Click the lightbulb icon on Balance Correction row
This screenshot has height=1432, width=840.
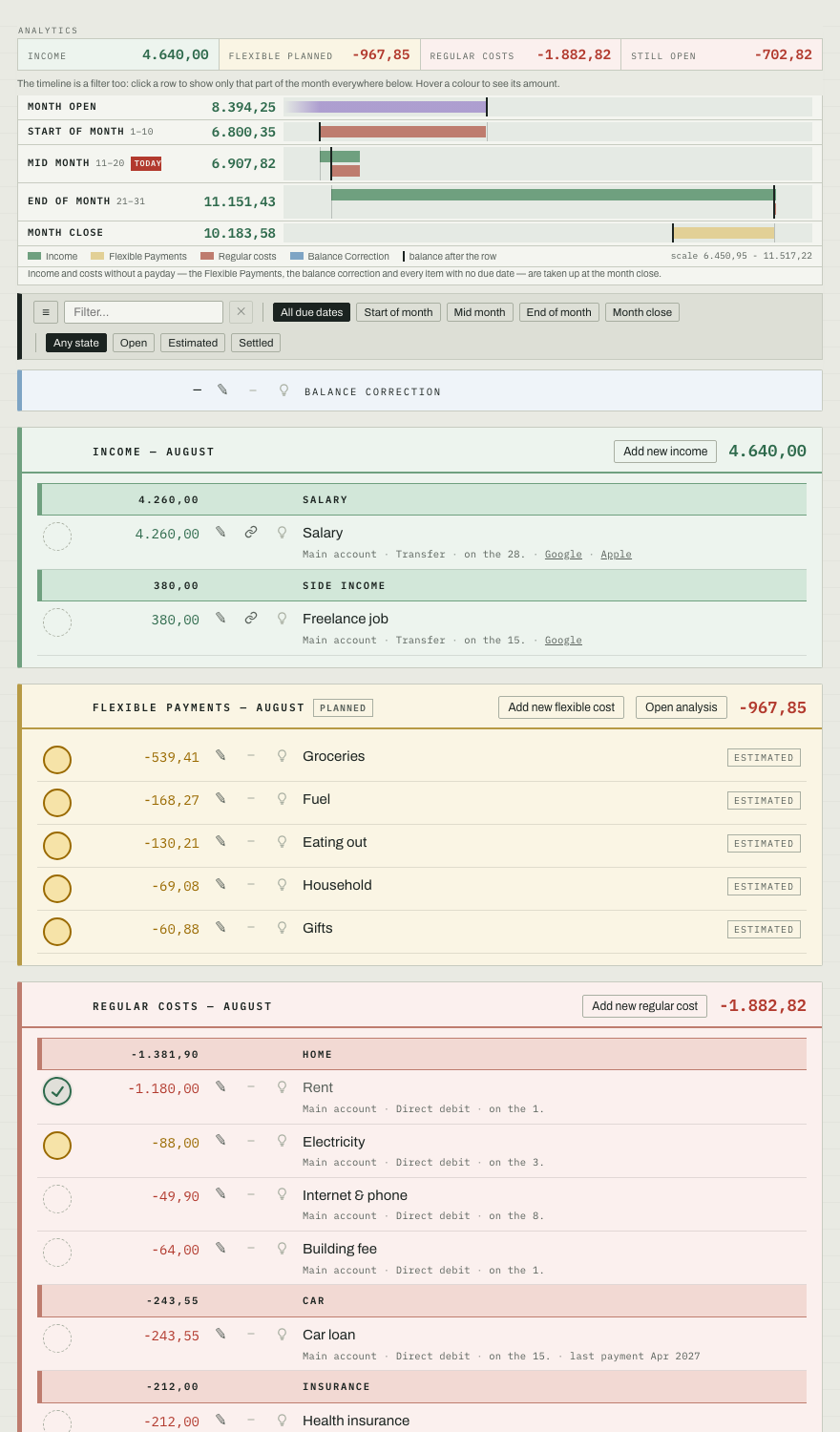click(283, 390)
